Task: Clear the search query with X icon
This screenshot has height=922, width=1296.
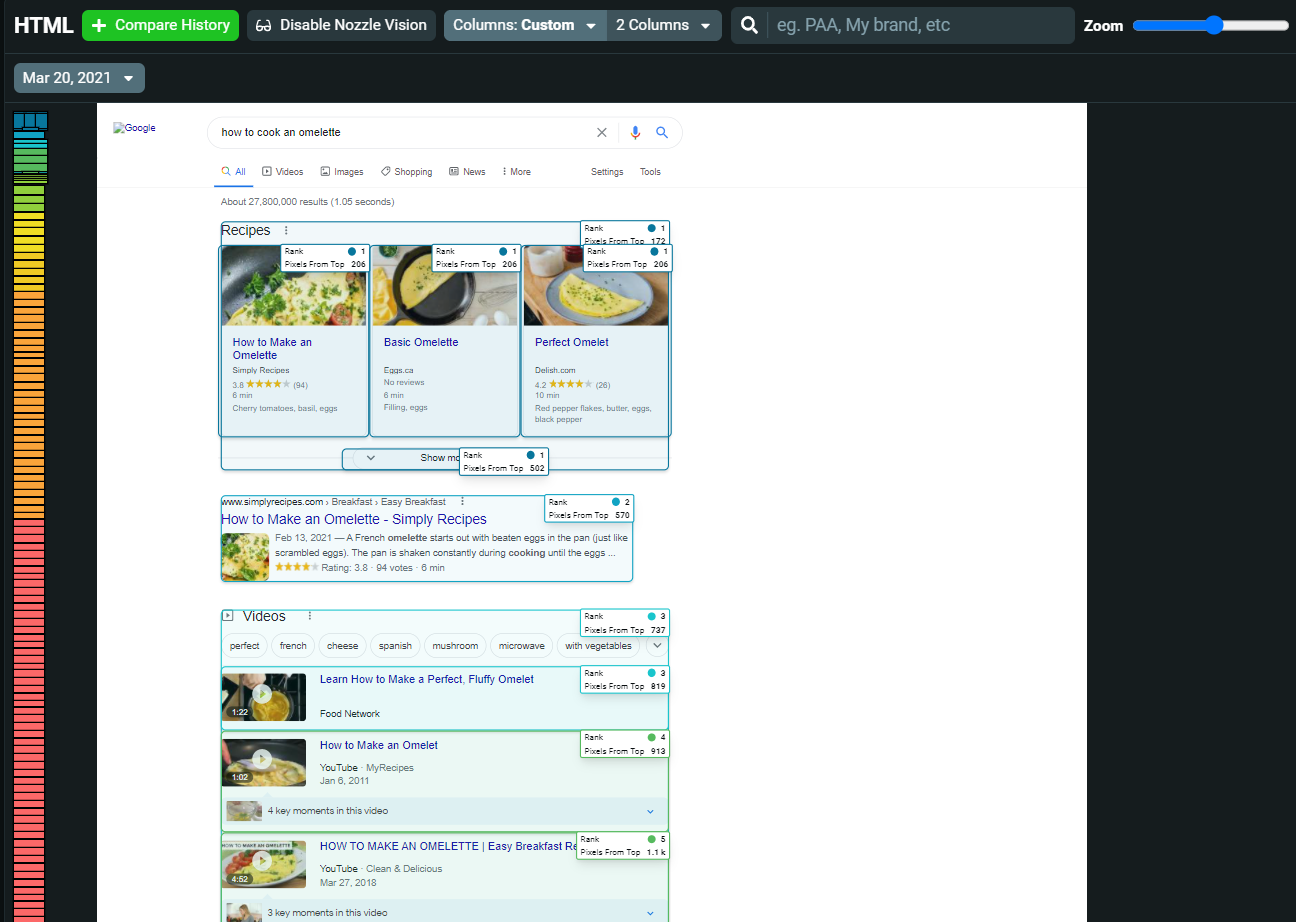Action: (602, 132)
